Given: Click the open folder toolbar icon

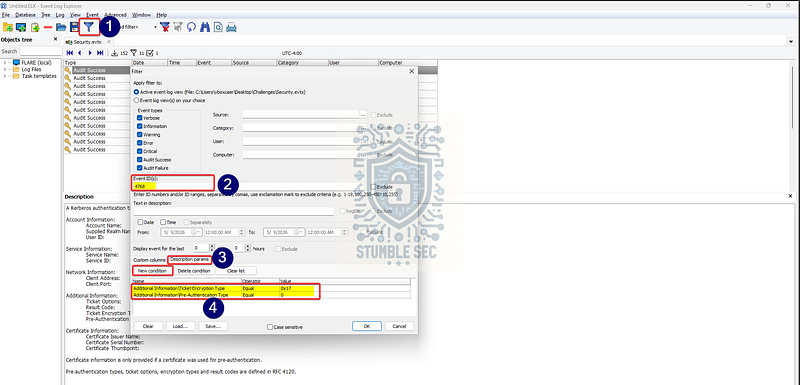Looking at the screenshot, I should [61, 27].
